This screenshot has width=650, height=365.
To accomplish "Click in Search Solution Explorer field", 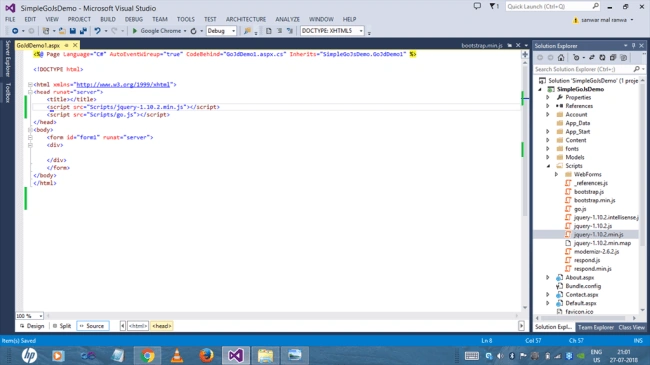I will 584,69.
